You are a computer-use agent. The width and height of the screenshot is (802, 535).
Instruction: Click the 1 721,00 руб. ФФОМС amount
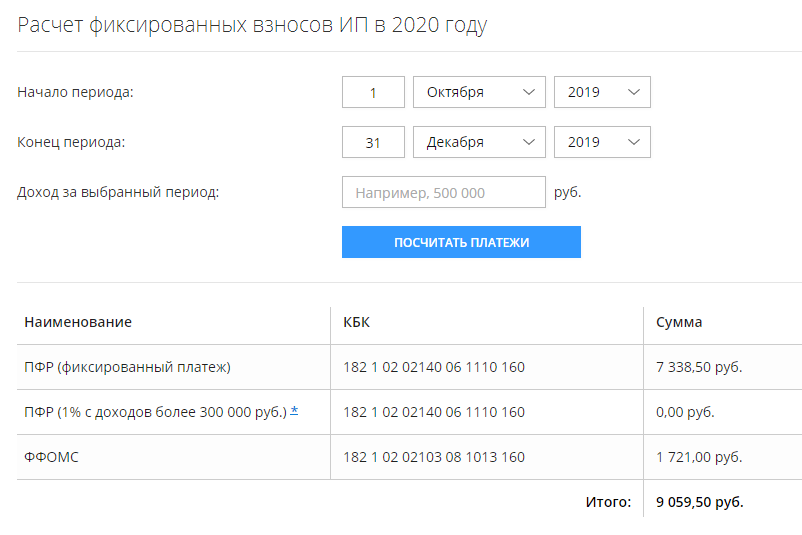[x=699, y=457]
